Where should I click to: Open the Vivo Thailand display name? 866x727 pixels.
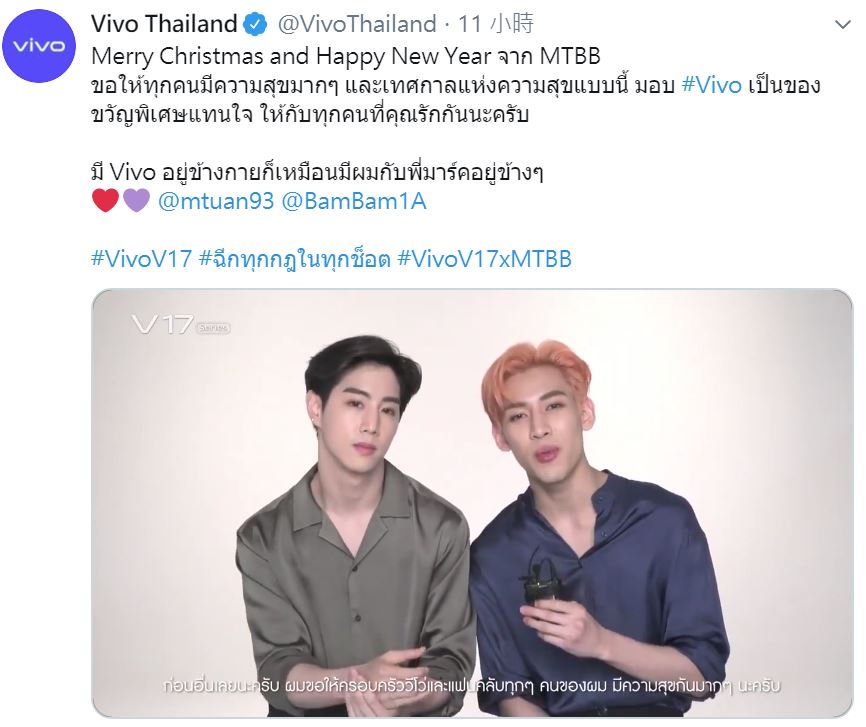click(x=164, y=24)
